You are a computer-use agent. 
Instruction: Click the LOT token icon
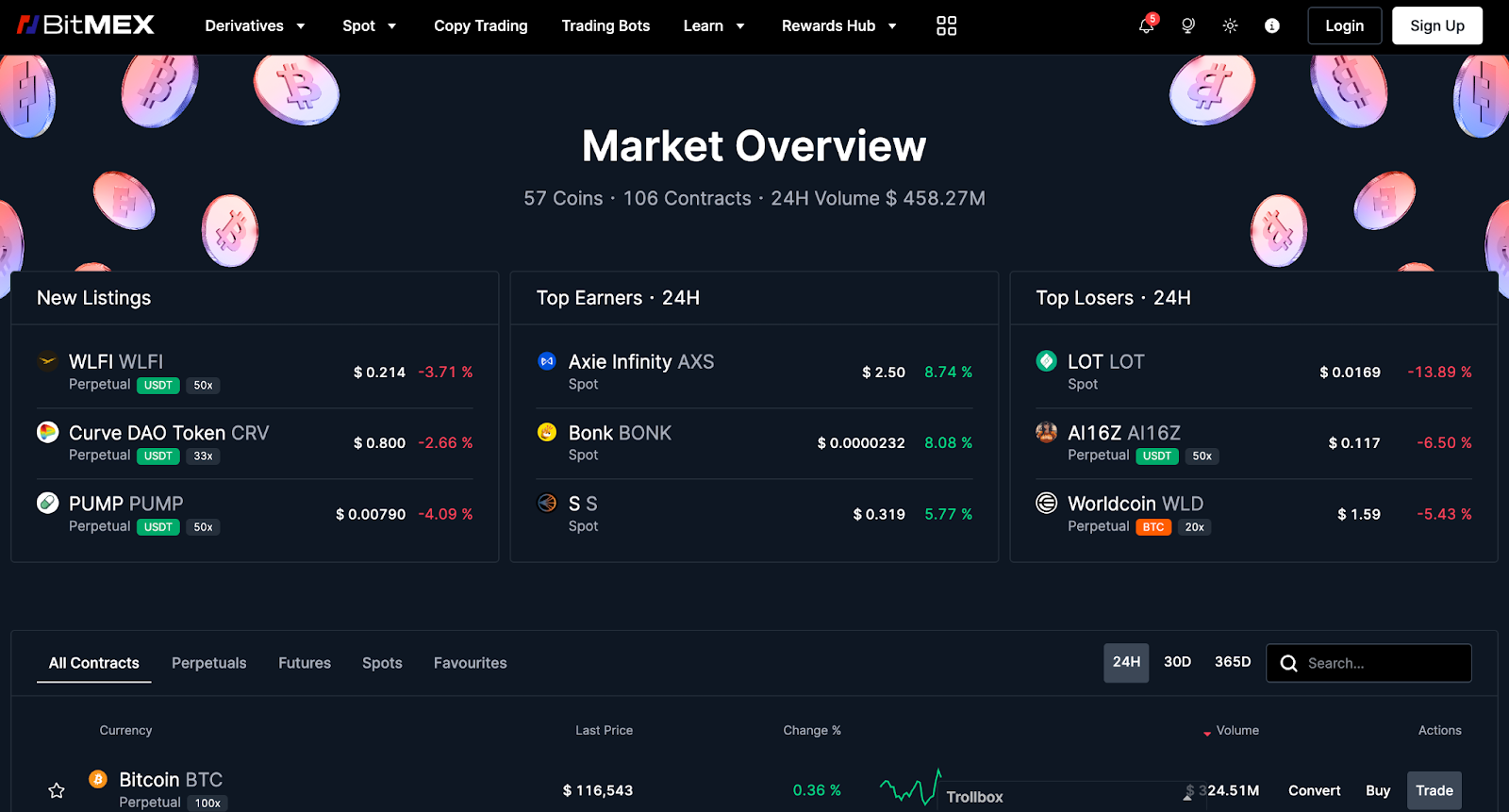[x=1046, y=360]
